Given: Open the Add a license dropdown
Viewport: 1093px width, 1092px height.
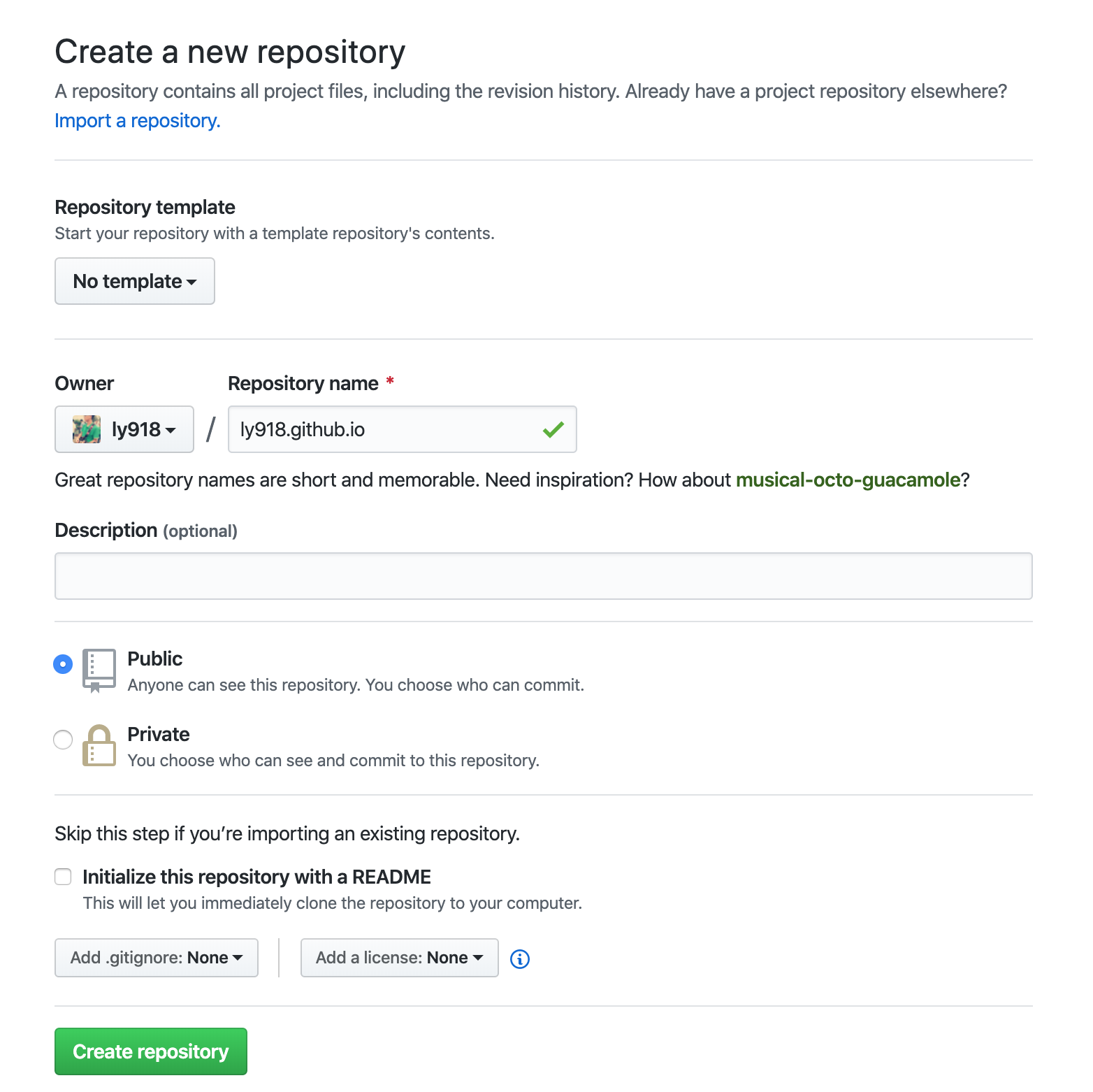Looking at the screenshot, I should pyautogui.click(x=399, y=958).
